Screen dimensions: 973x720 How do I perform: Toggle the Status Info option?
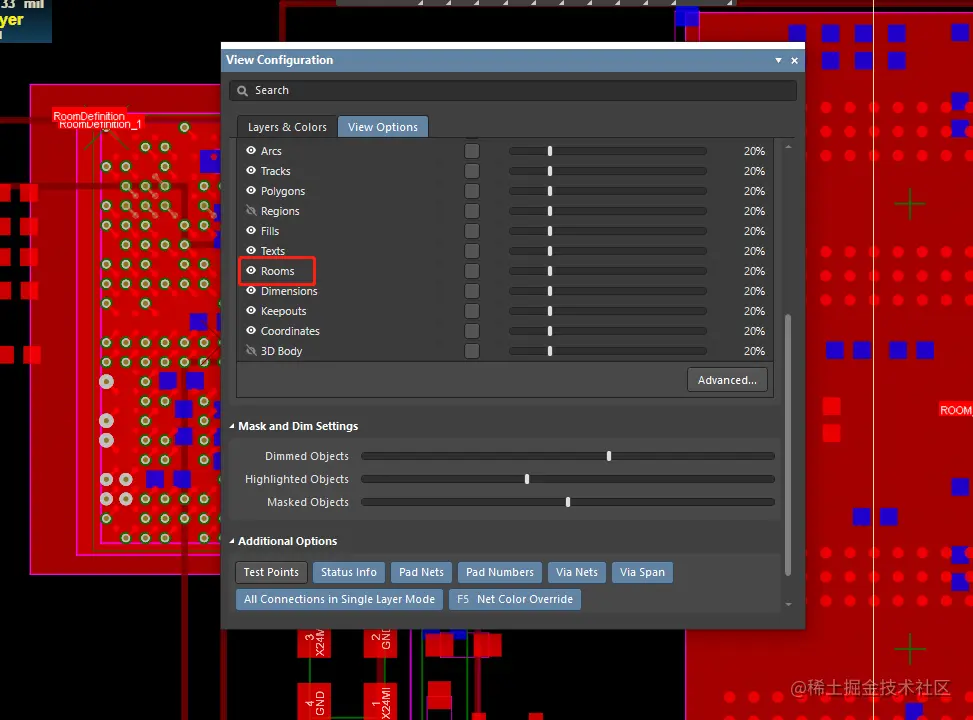(x=349, y=572)
